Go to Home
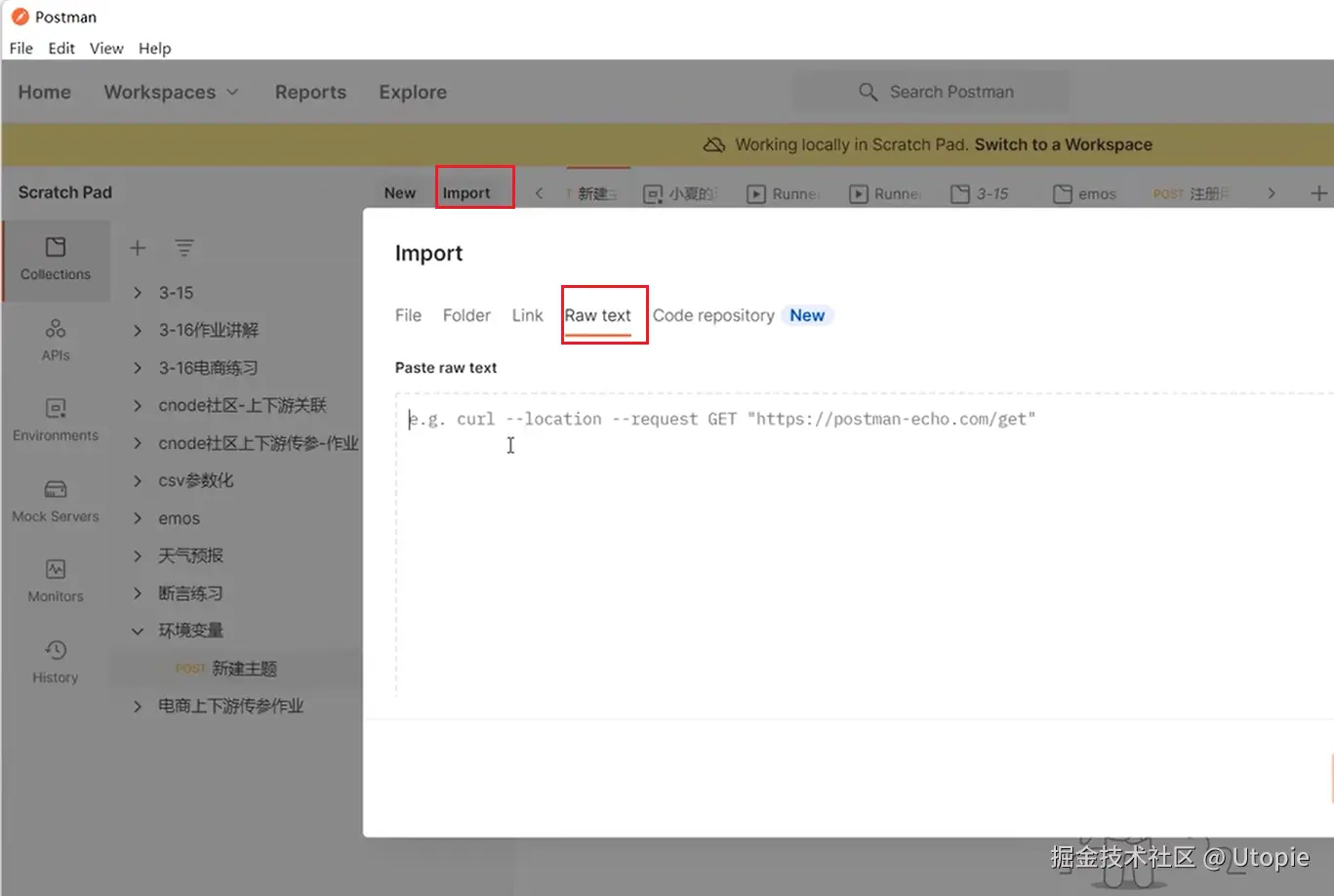The image size is (1334, 896). (x=45, y=92)
